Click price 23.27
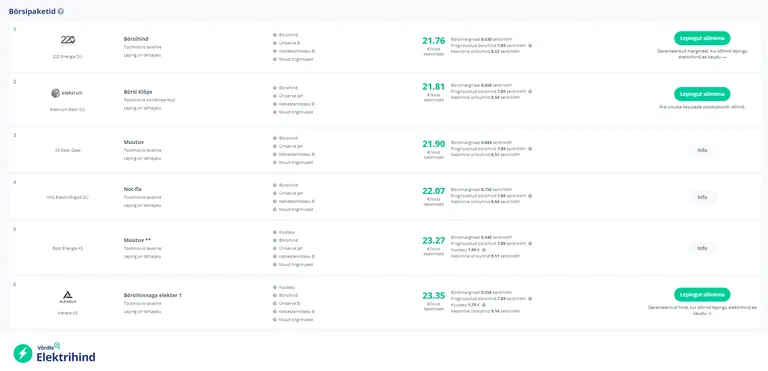This screenshot has width=768, height=371. (433, 241)
